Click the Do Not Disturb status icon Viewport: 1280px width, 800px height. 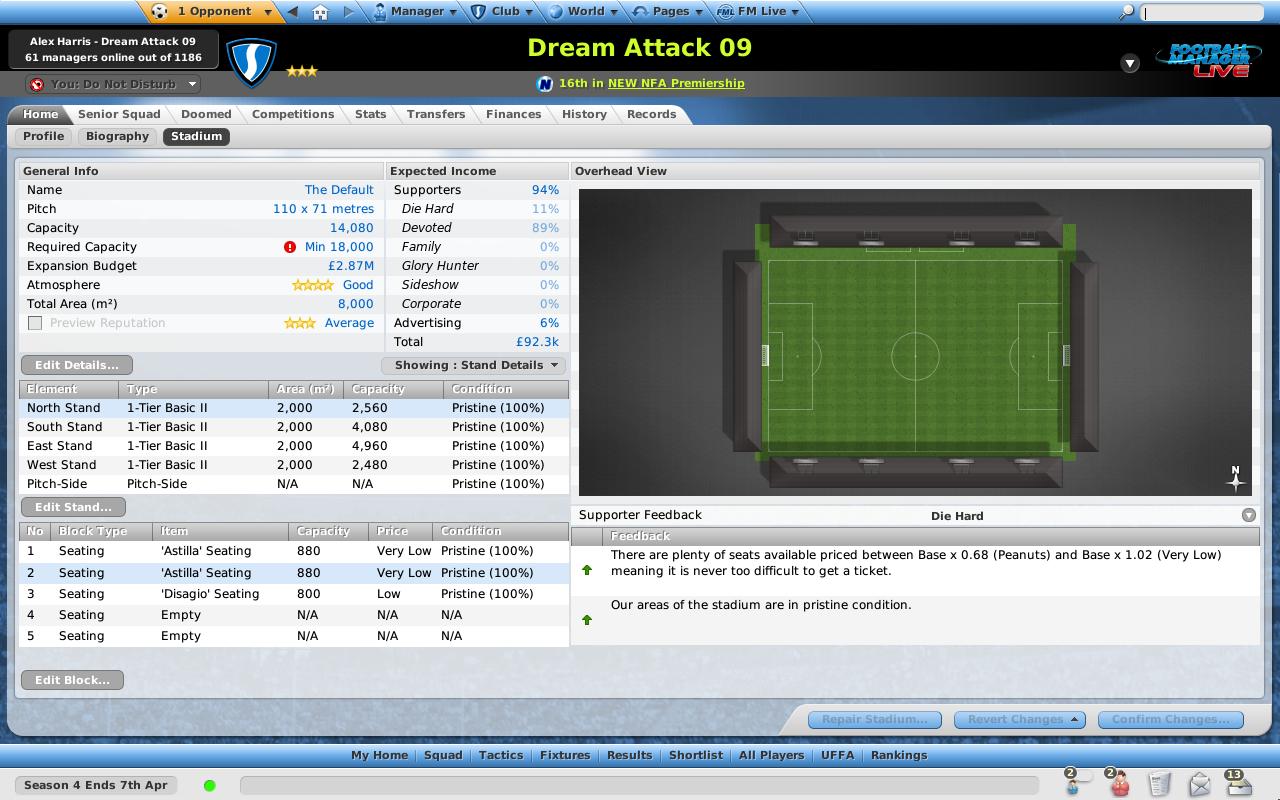pyautogui.click(x=37, y=84)
